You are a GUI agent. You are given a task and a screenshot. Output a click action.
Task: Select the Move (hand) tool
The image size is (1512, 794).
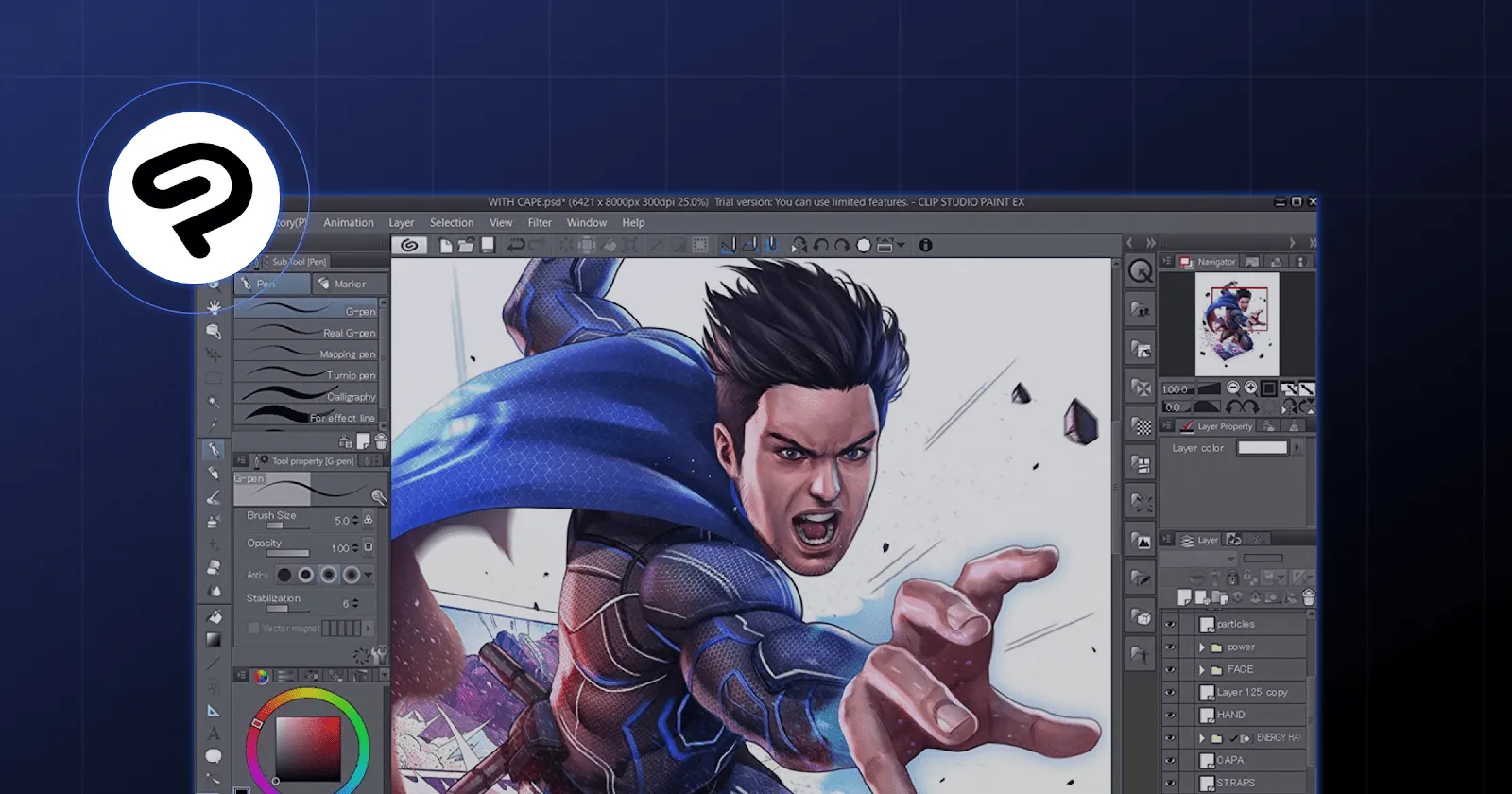click(x=215, y=307)
